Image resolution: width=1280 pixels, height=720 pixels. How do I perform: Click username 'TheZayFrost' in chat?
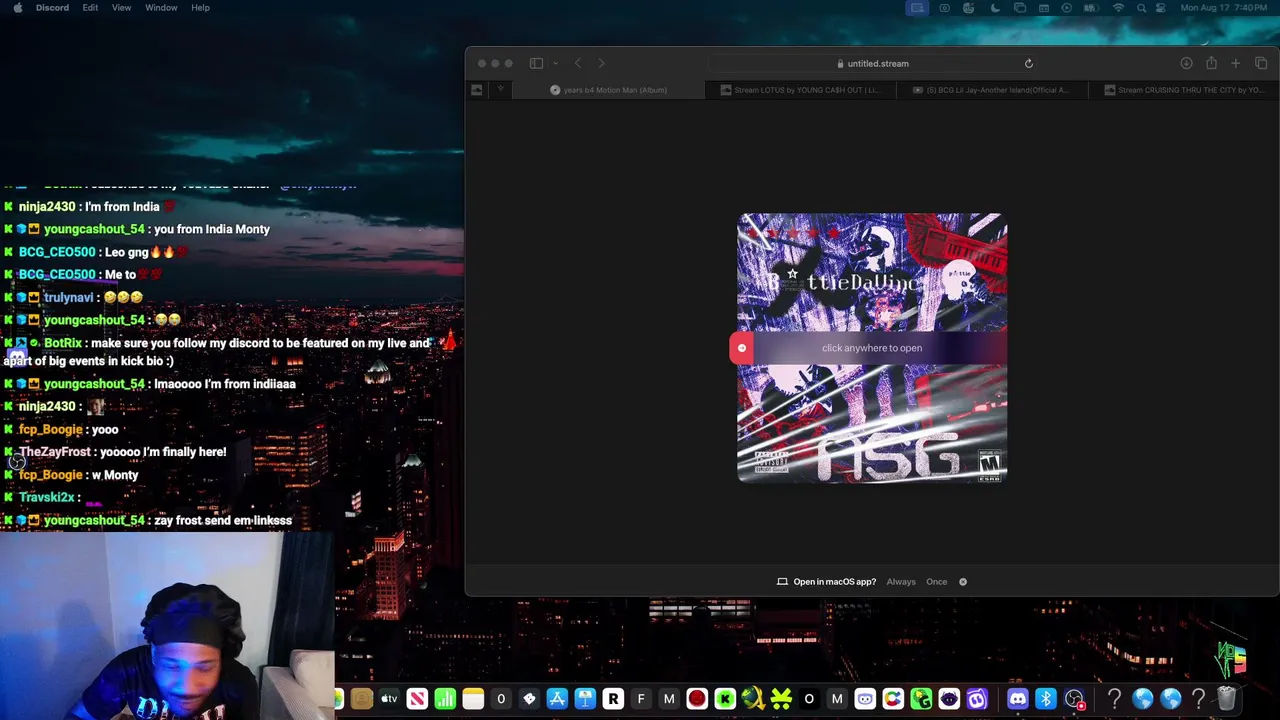[55, 452]
